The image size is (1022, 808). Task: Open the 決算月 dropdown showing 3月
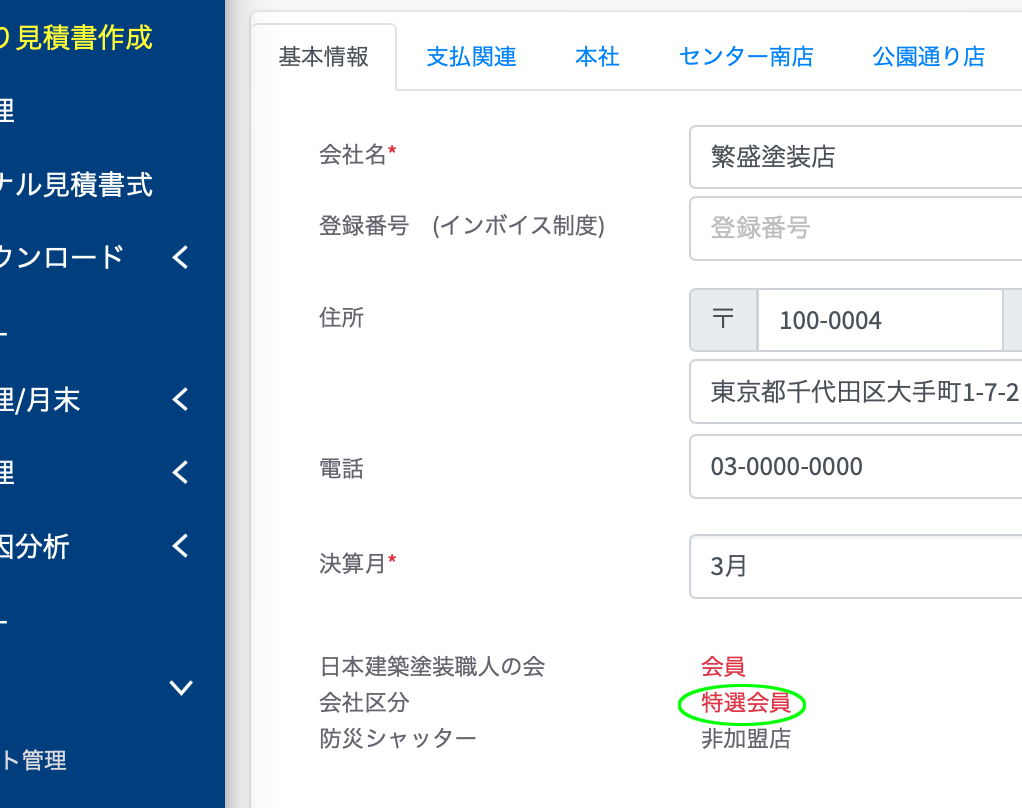856,566
